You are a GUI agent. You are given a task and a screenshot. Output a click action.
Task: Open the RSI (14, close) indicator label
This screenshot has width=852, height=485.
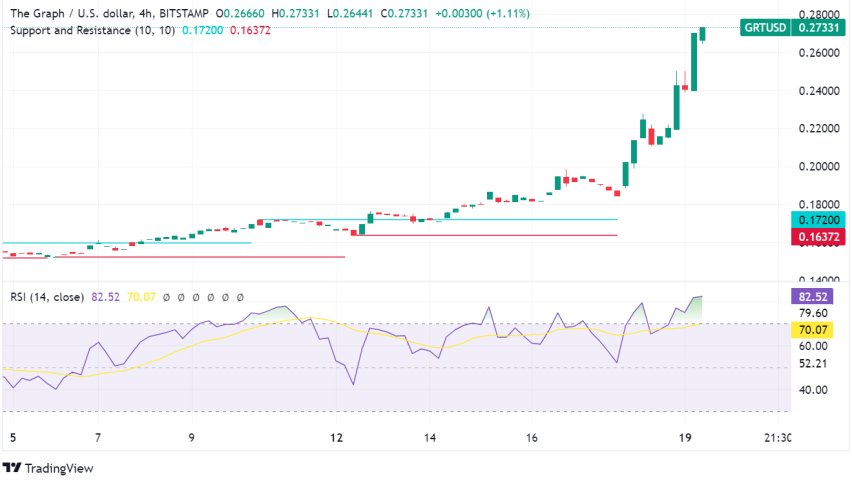tap(47, 297)
